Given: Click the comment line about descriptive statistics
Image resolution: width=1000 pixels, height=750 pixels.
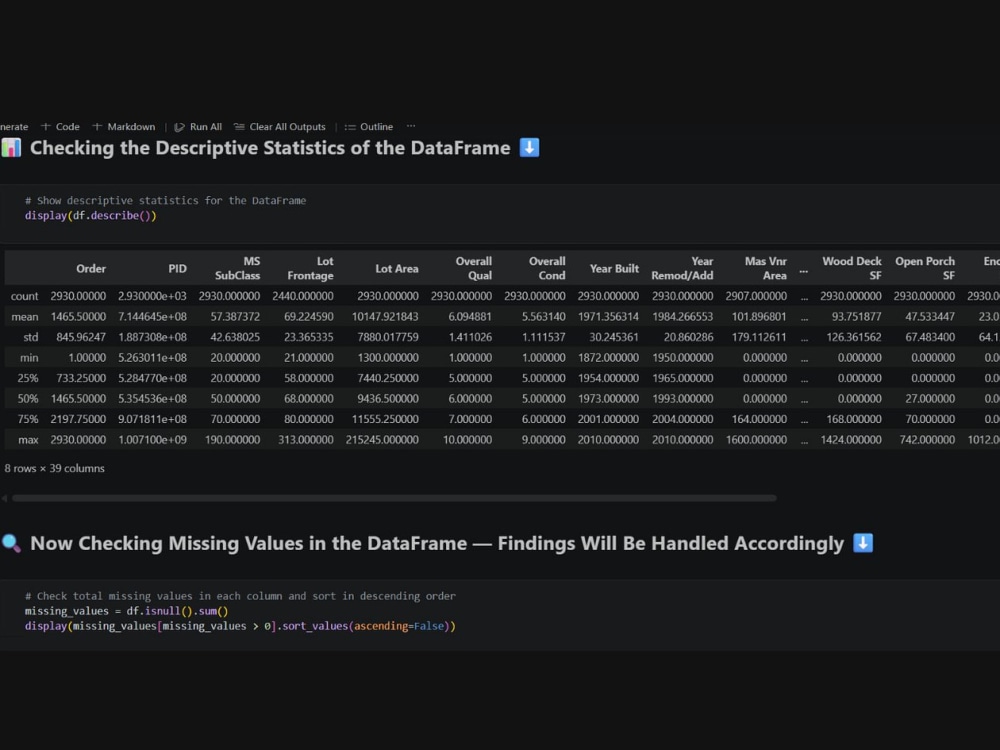Looking at the screenshot, I should pyautogui.click(x=165, y=200).
